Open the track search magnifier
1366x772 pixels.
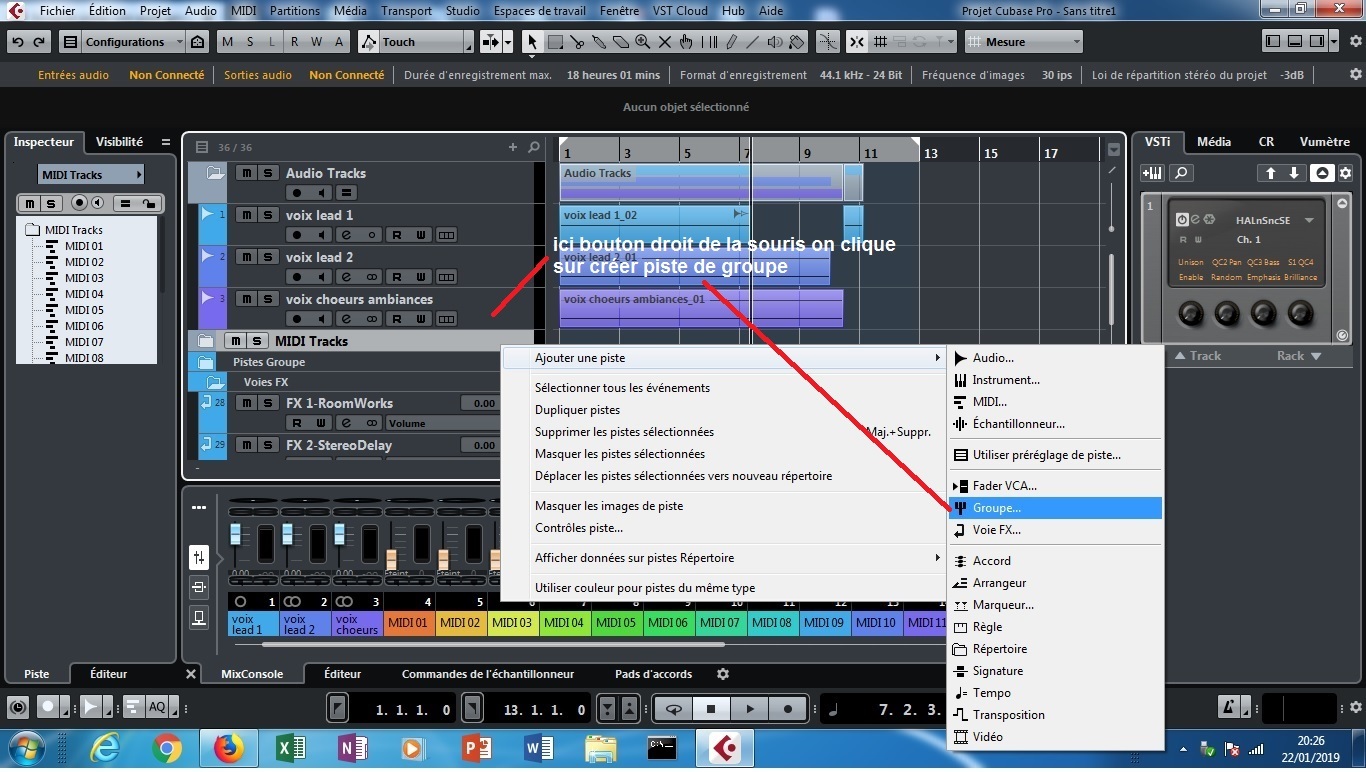pos(534,147)
